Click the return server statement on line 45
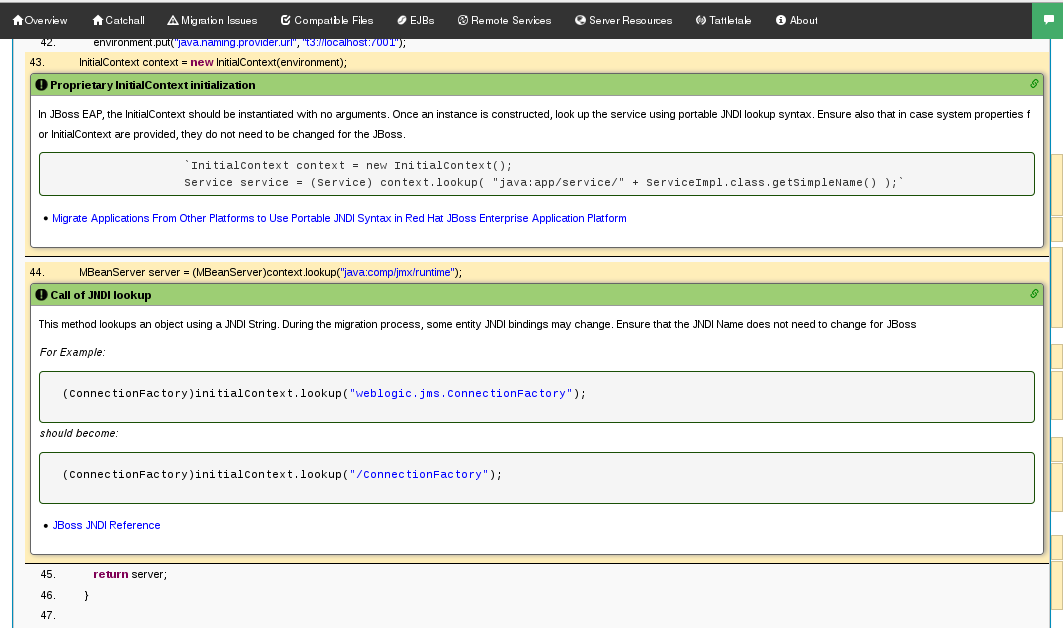 pyautogui.click(x=130, y=574)
